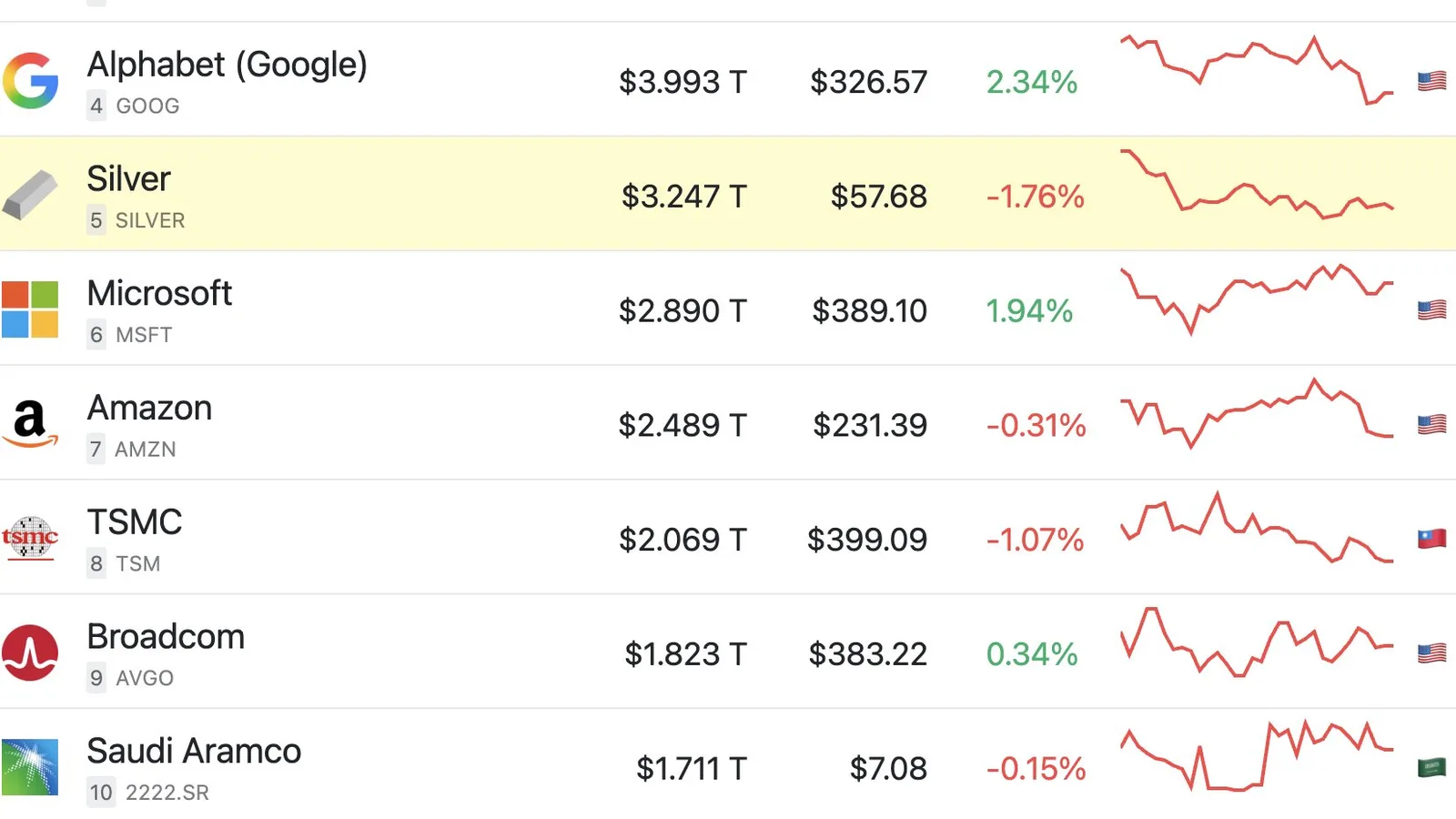The height and width of the screenshot is (819, 1456).
Task: Click the Silver bar icon
Action: (x=30, y=195)
